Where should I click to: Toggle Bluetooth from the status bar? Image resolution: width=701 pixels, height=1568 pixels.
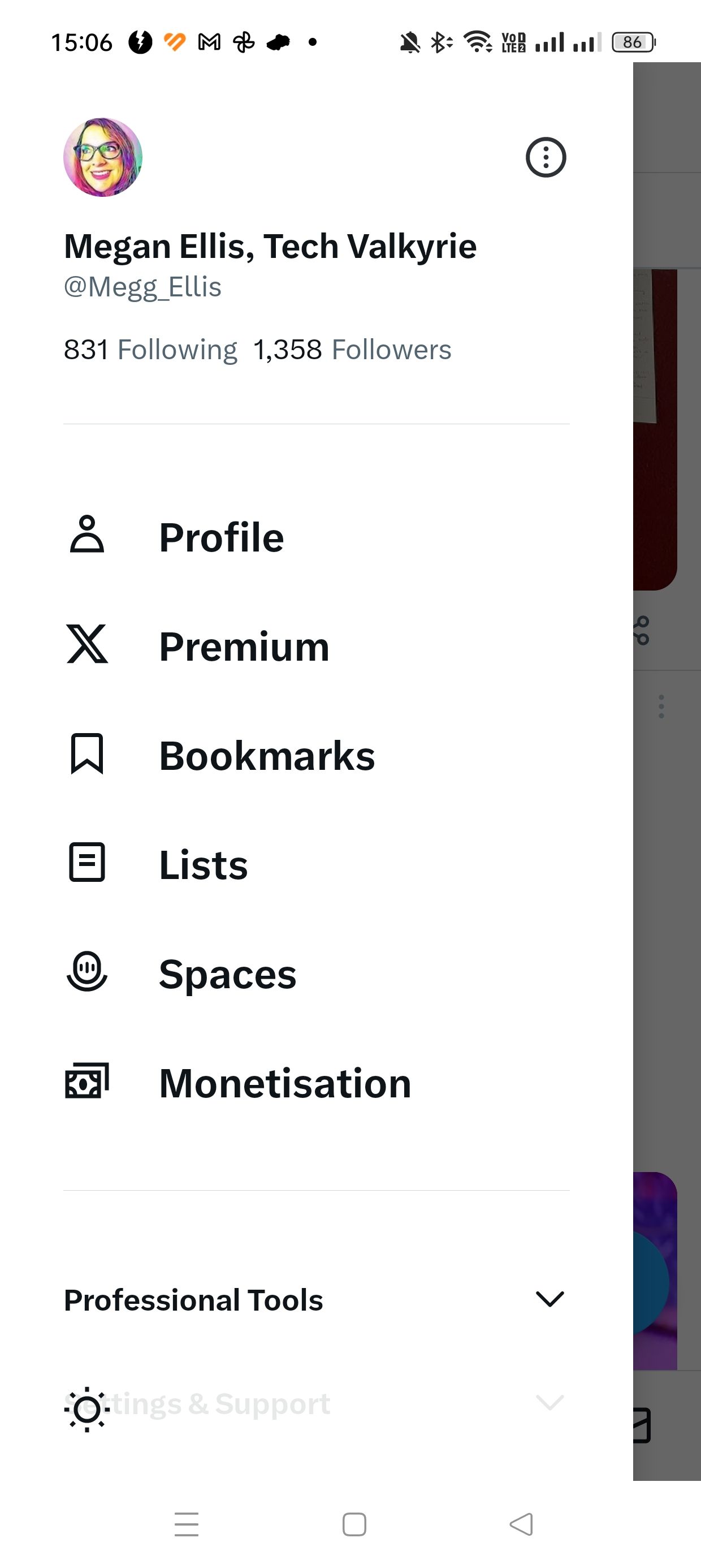click(x=439, y=41)
